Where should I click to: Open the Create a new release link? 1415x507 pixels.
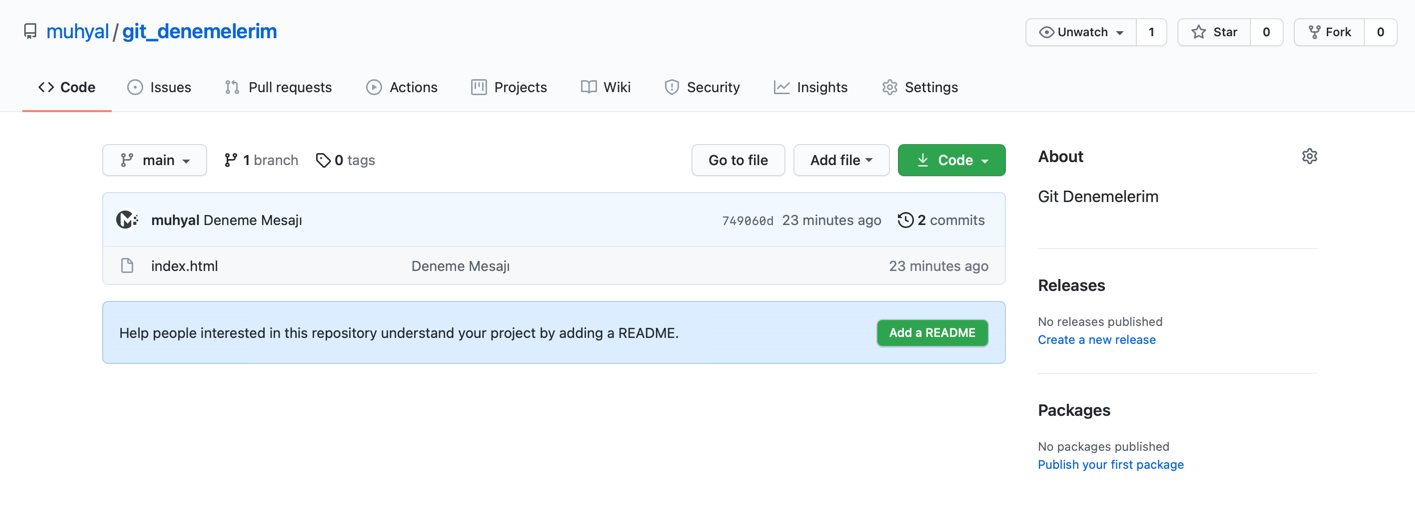(x=1097, y=340)
